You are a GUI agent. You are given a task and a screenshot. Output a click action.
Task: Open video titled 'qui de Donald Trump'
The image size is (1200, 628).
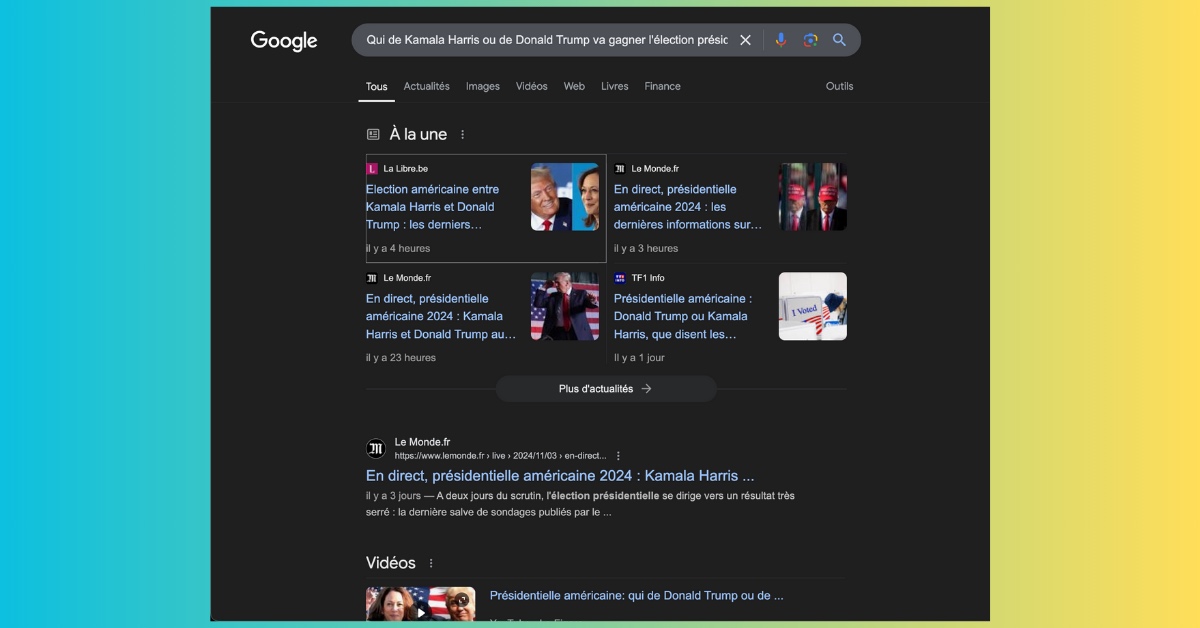point(636,596)
